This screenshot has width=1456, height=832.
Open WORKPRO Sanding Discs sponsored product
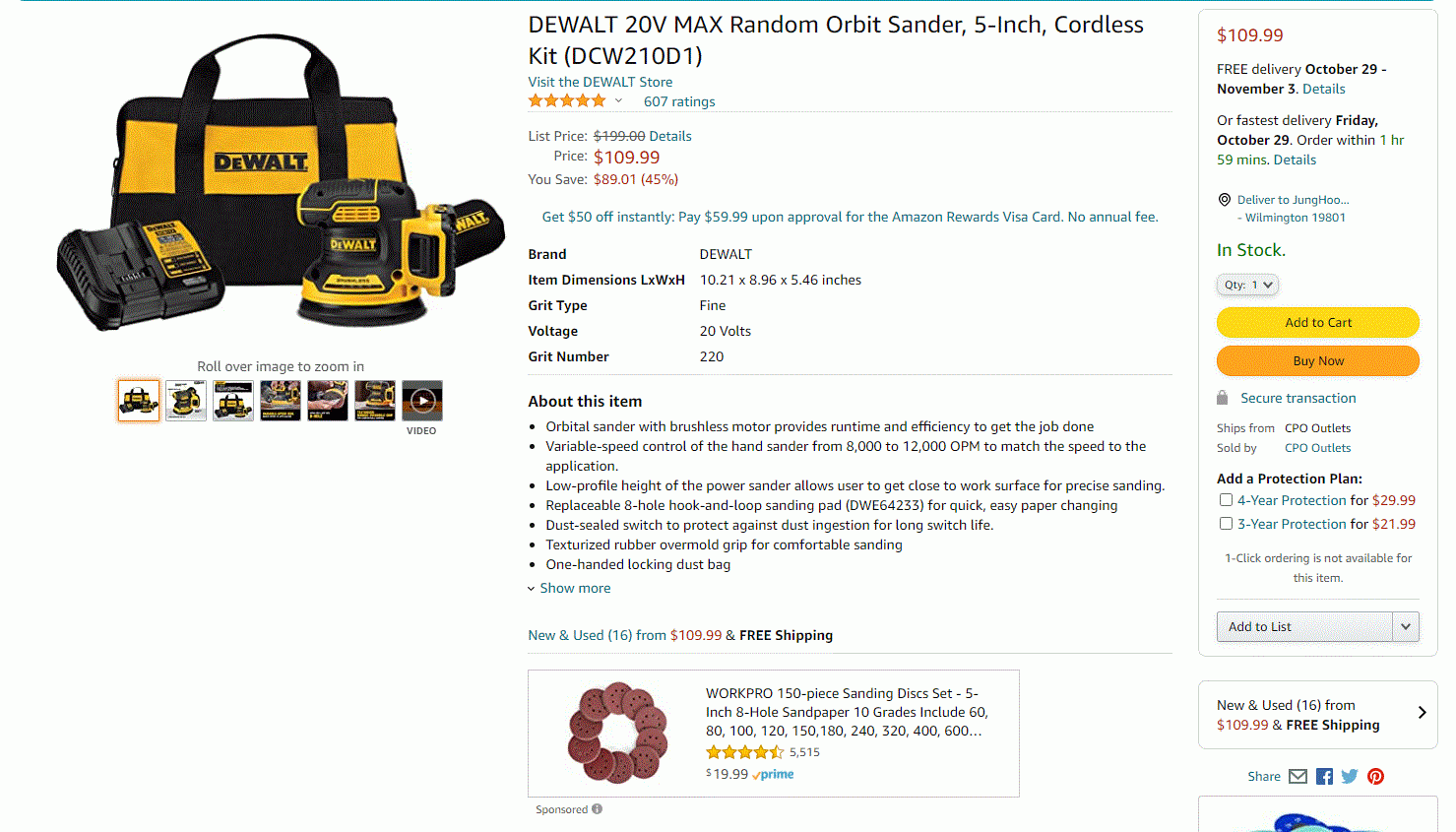(x=847, y=712)
